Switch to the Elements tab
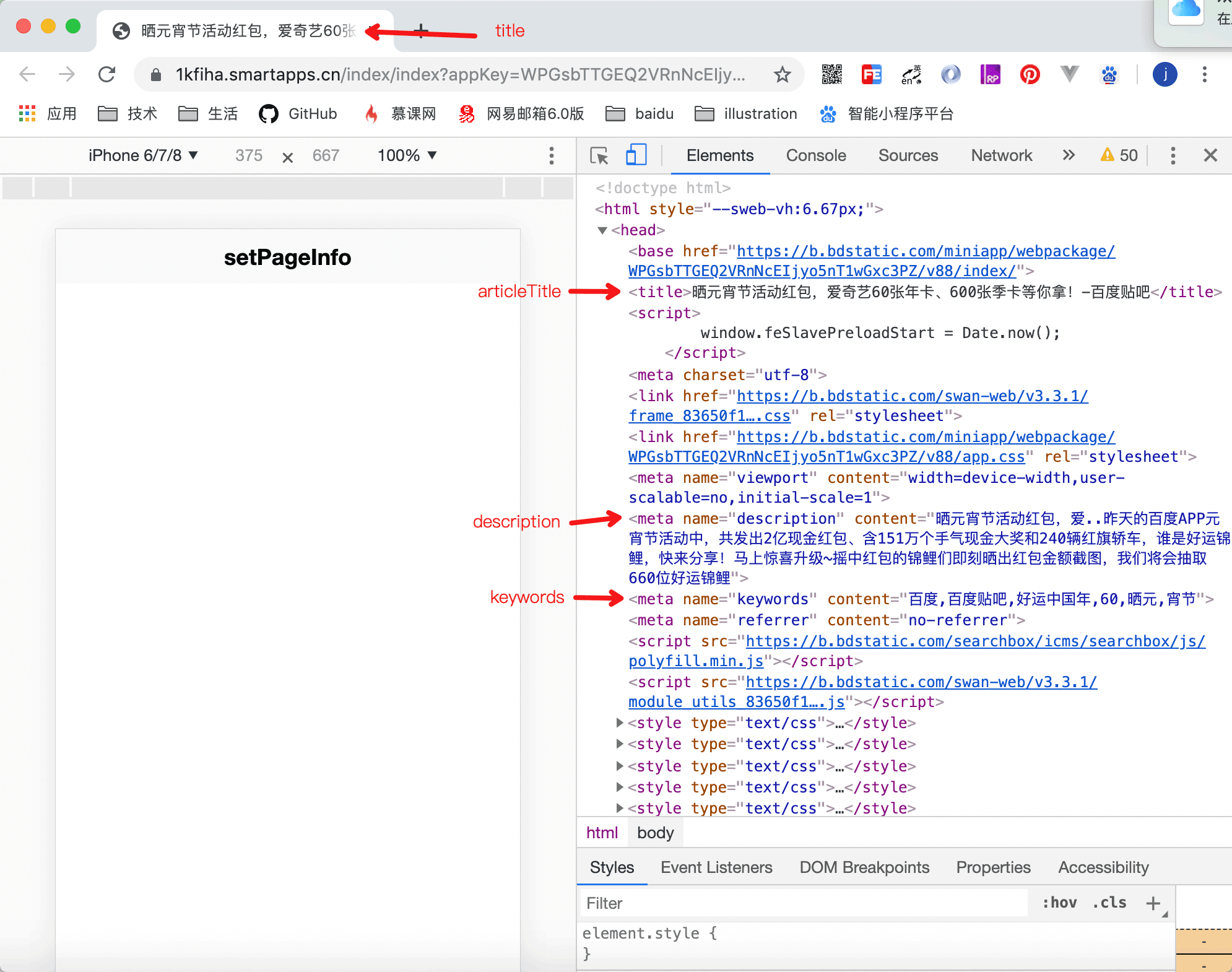This screenshot has height=972, width=1232. tap(719, 155)
